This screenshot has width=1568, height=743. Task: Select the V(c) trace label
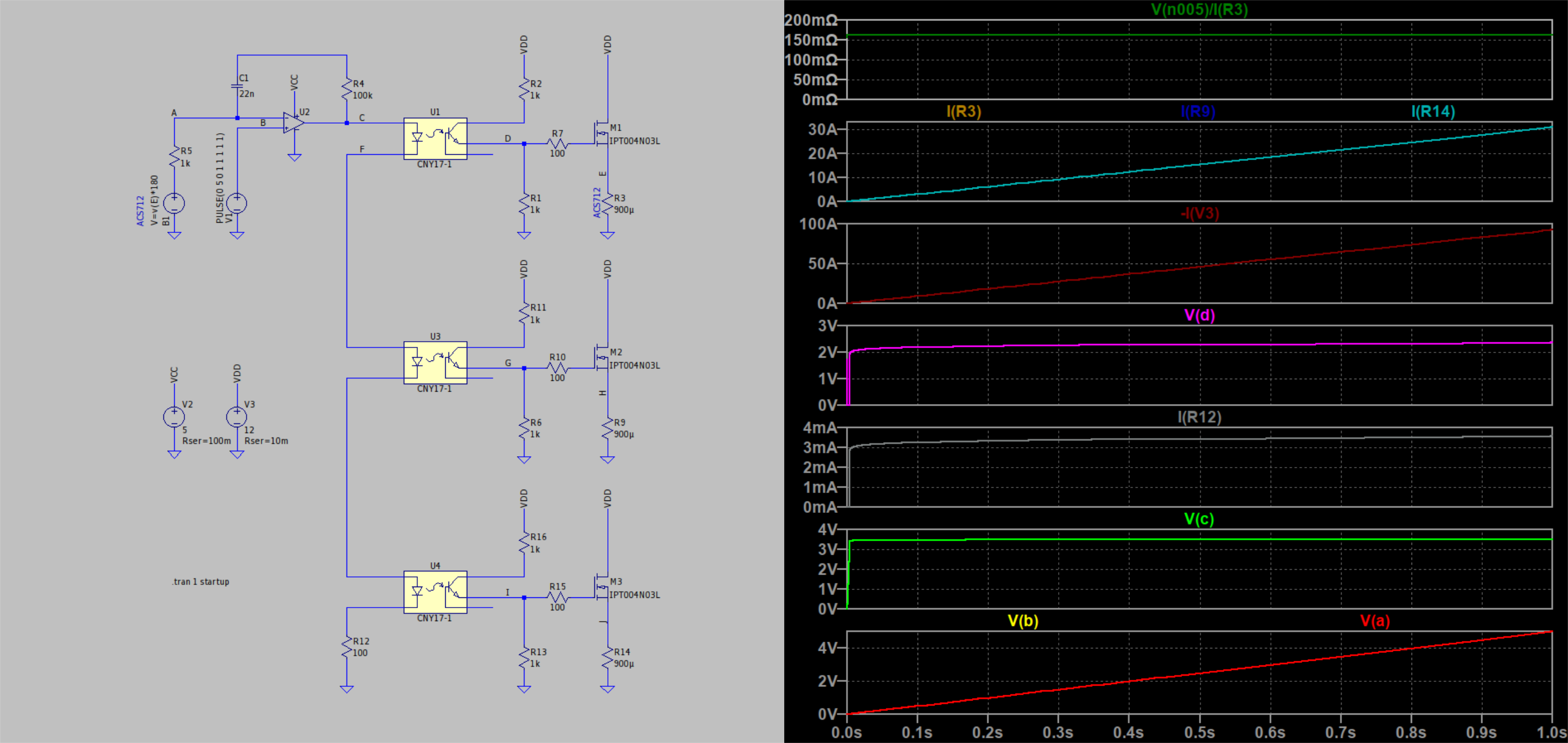(1199, 519)
